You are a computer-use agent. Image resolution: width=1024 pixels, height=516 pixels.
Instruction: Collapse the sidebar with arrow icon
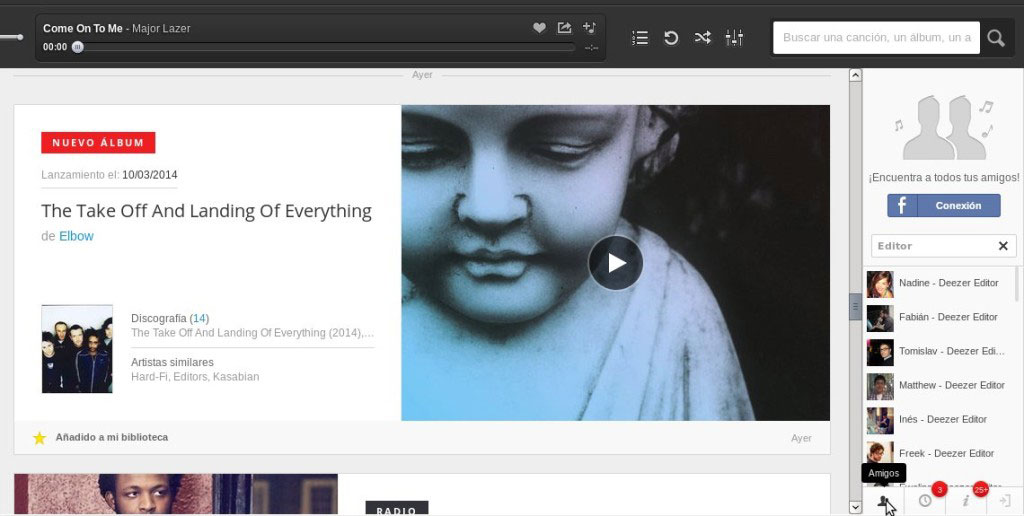click(x=1005, y=501)
